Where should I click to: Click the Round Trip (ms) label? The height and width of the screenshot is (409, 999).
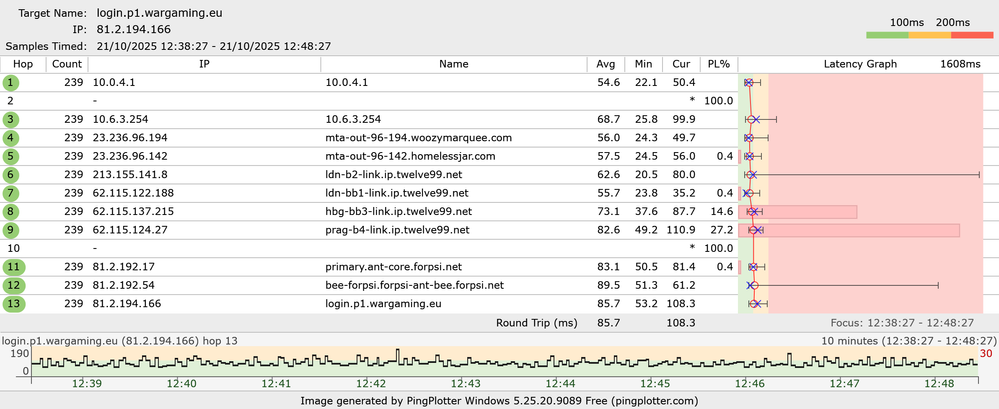tap(536, 323)
